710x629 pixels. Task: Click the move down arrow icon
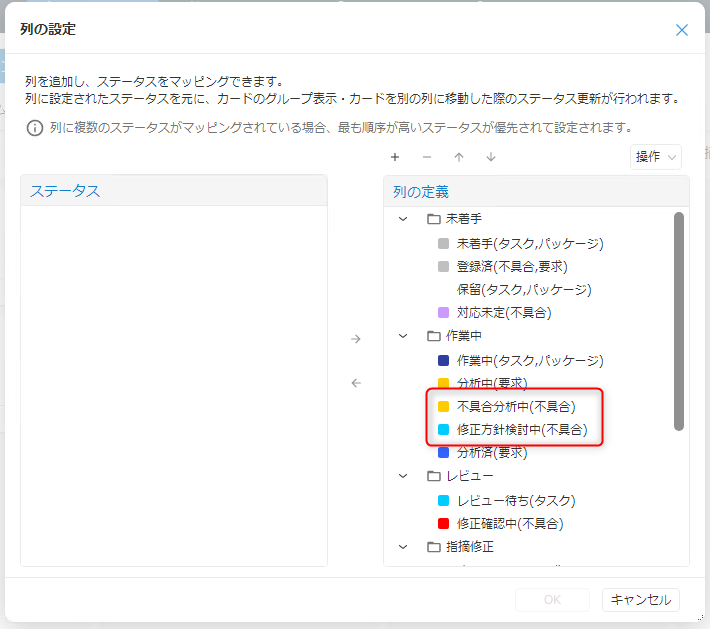click(x=491, y=157)
